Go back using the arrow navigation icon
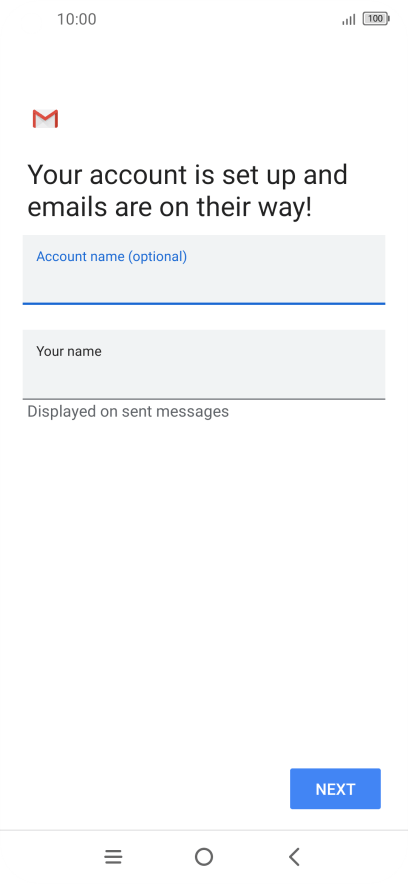 pos(294,857)
